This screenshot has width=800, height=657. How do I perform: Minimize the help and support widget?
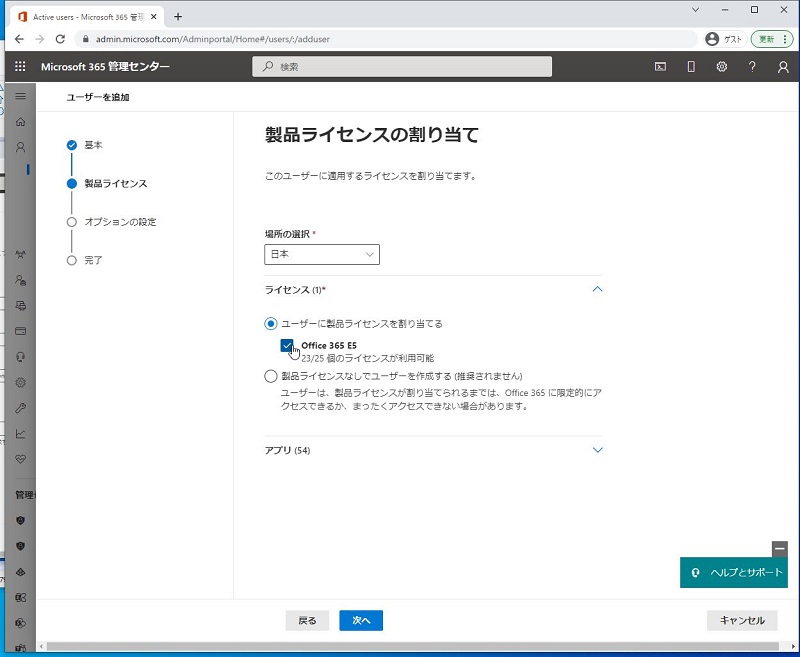[x=780, y=549]
